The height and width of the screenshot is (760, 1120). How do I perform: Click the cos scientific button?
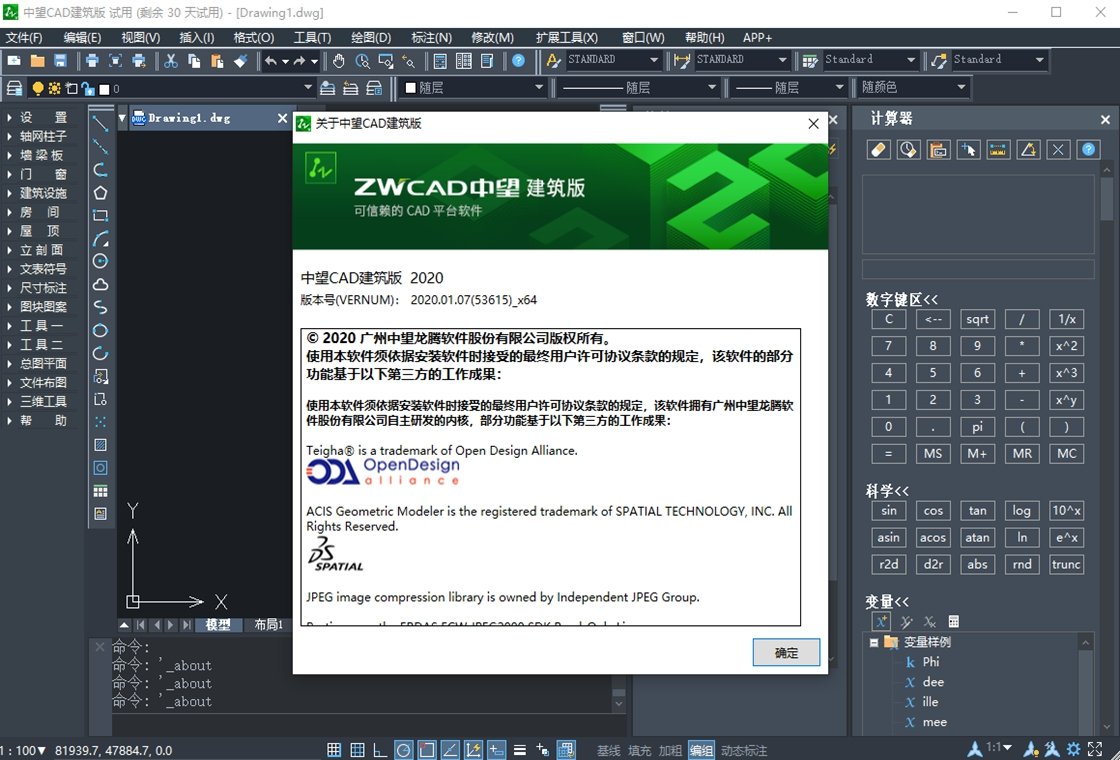[x=933, y=511]
